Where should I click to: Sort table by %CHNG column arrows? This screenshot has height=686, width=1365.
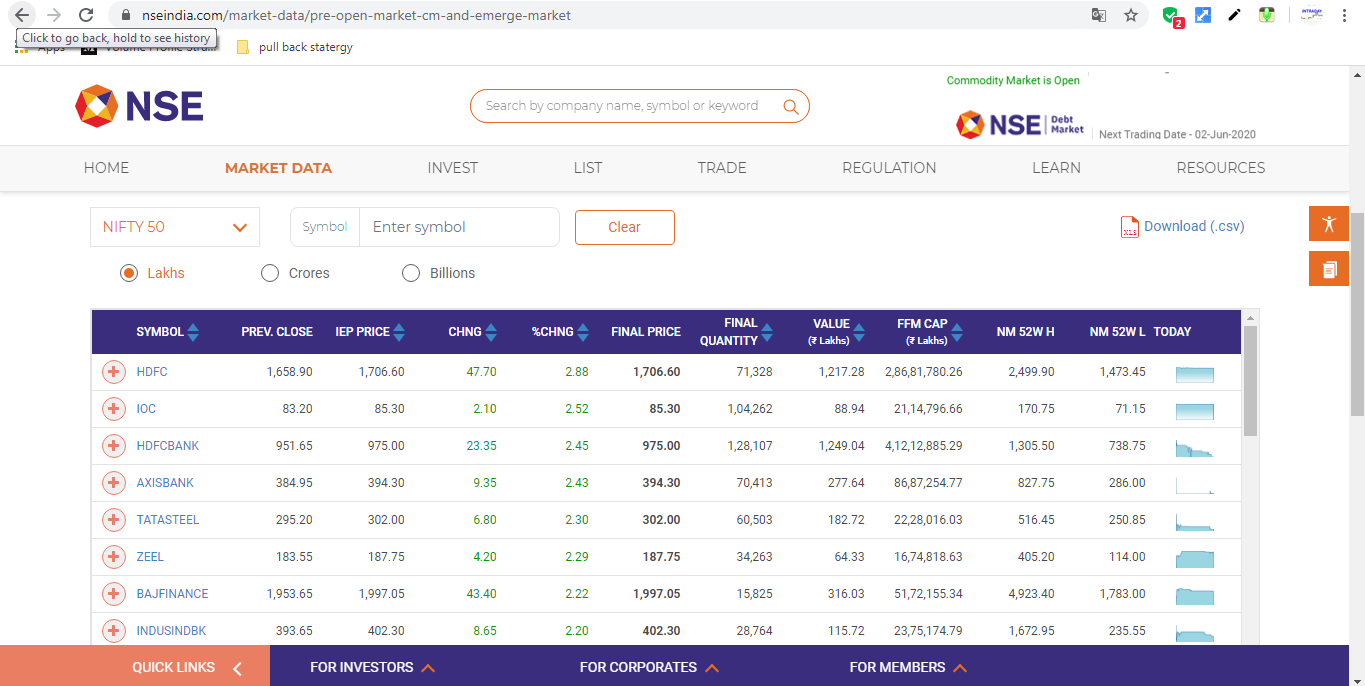point(583,332)
